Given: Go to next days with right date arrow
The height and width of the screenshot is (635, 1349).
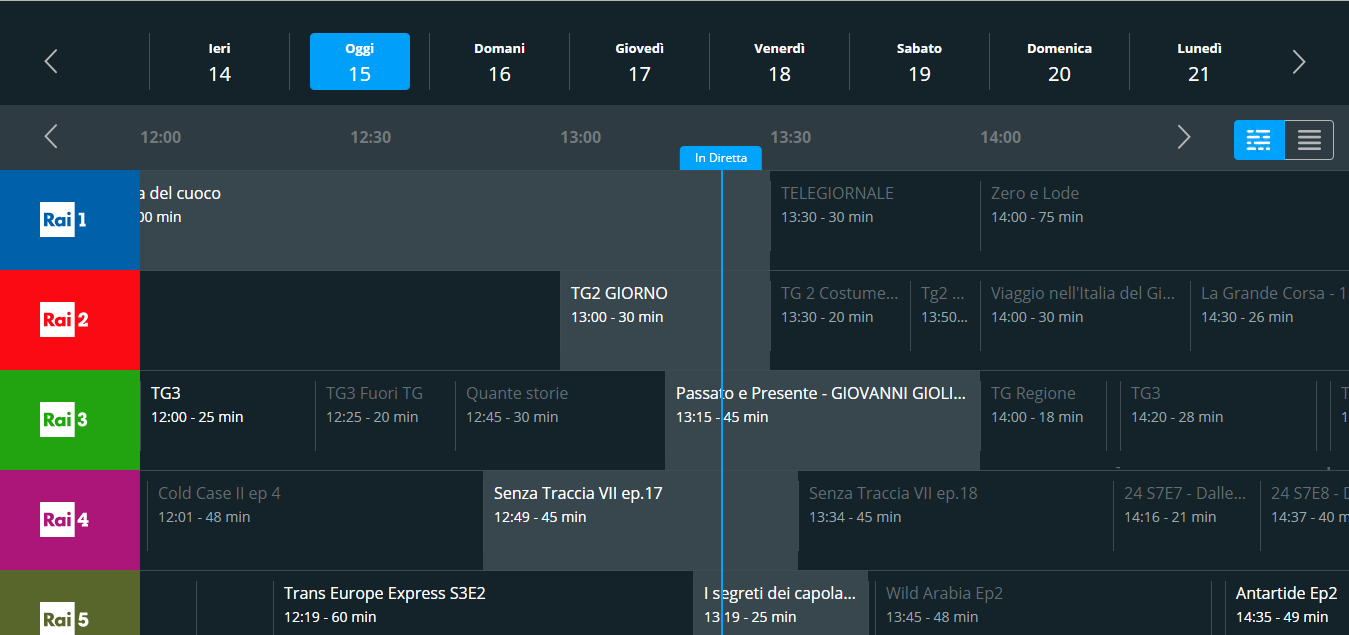Looking at the screenshot, I should [1298, 62].
